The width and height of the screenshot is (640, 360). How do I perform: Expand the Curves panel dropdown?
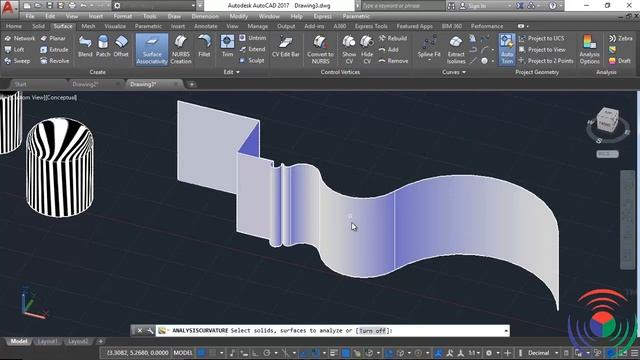454,72
